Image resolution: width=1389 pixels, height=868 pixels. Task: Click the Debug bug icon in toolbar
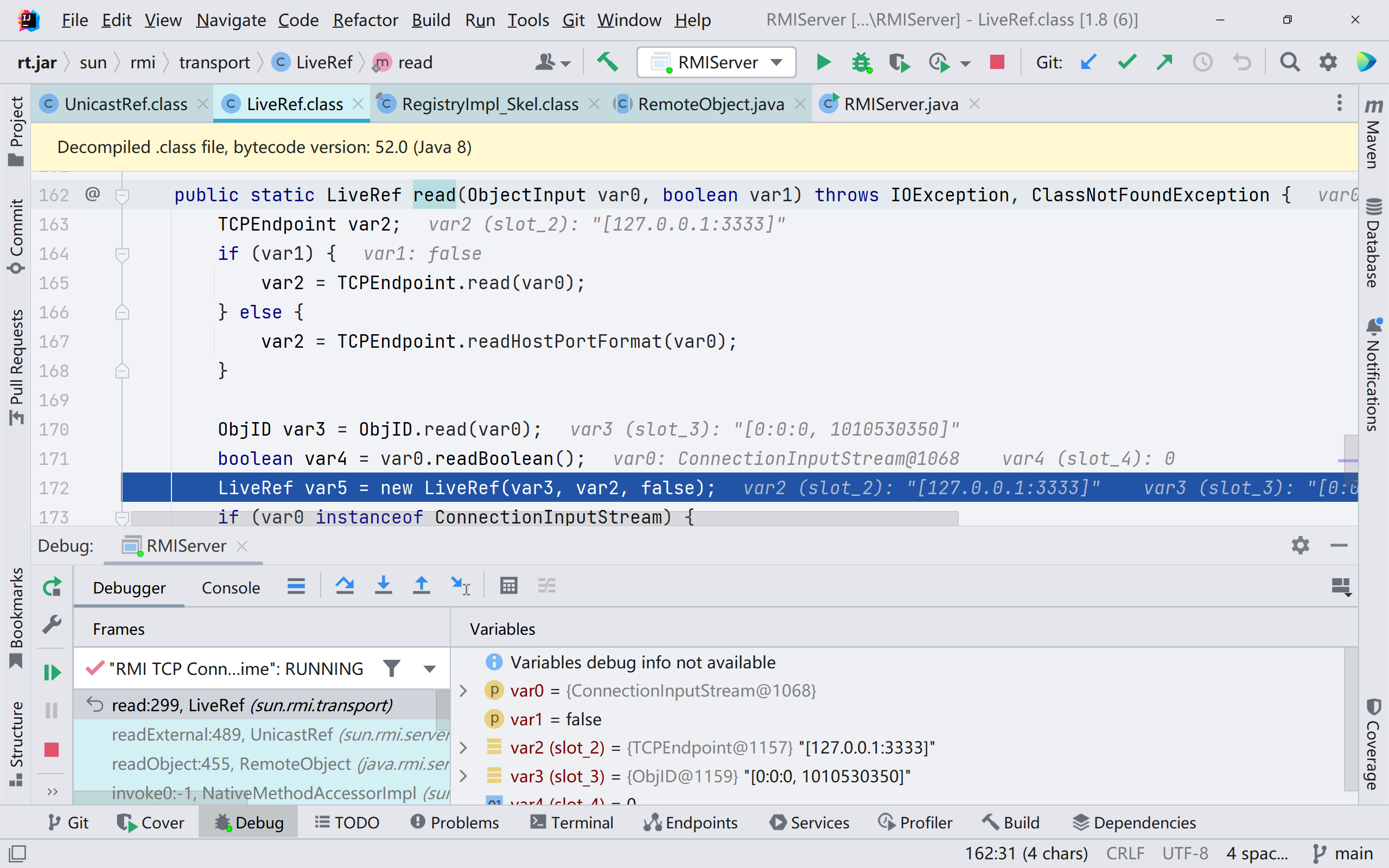[861, 62]
